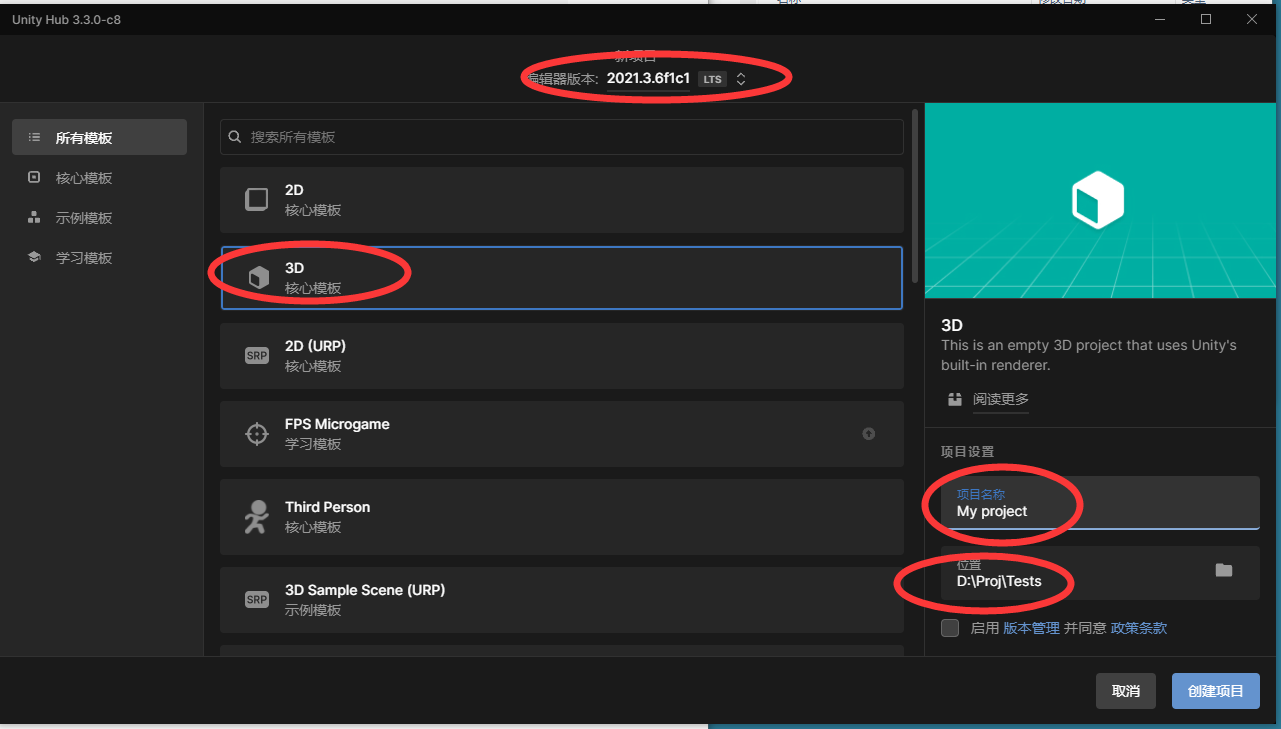
Task: Select the FPS Microgame template name
Action: (337, 424)
